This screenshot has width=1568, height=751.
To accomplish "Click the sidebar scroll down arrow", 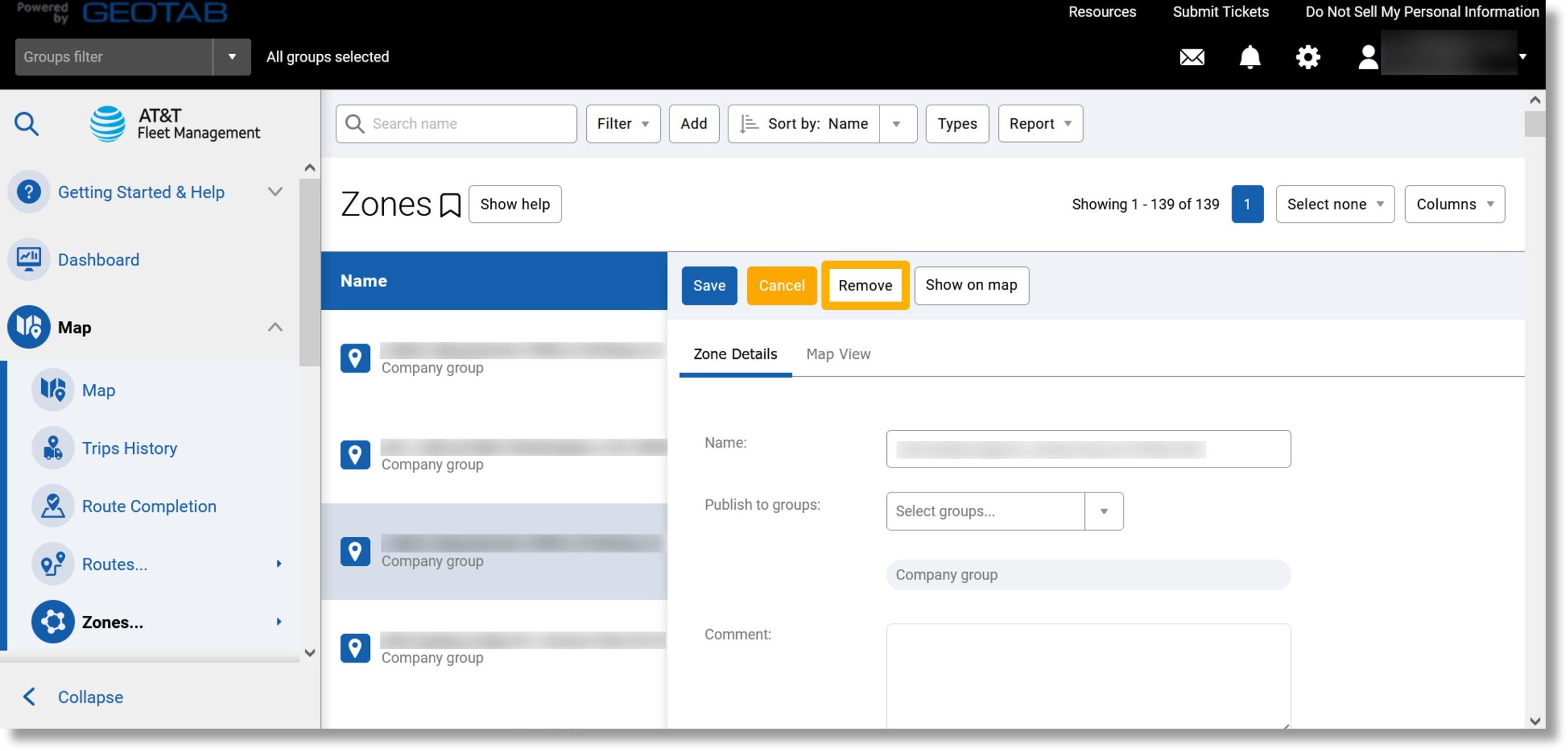I will tap(310, 653).
